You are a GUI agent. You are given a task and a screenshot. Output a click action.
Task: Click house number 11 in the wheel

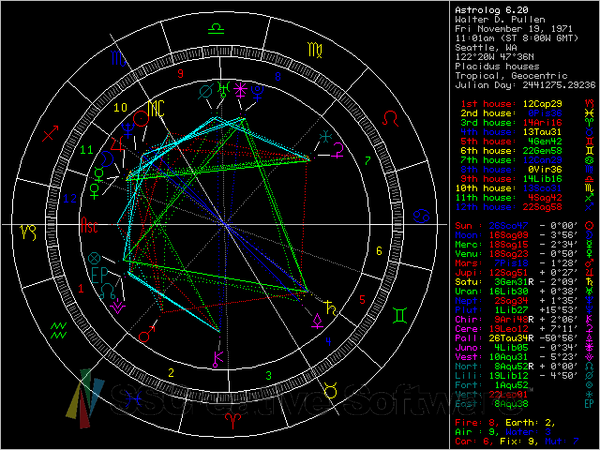86,150
